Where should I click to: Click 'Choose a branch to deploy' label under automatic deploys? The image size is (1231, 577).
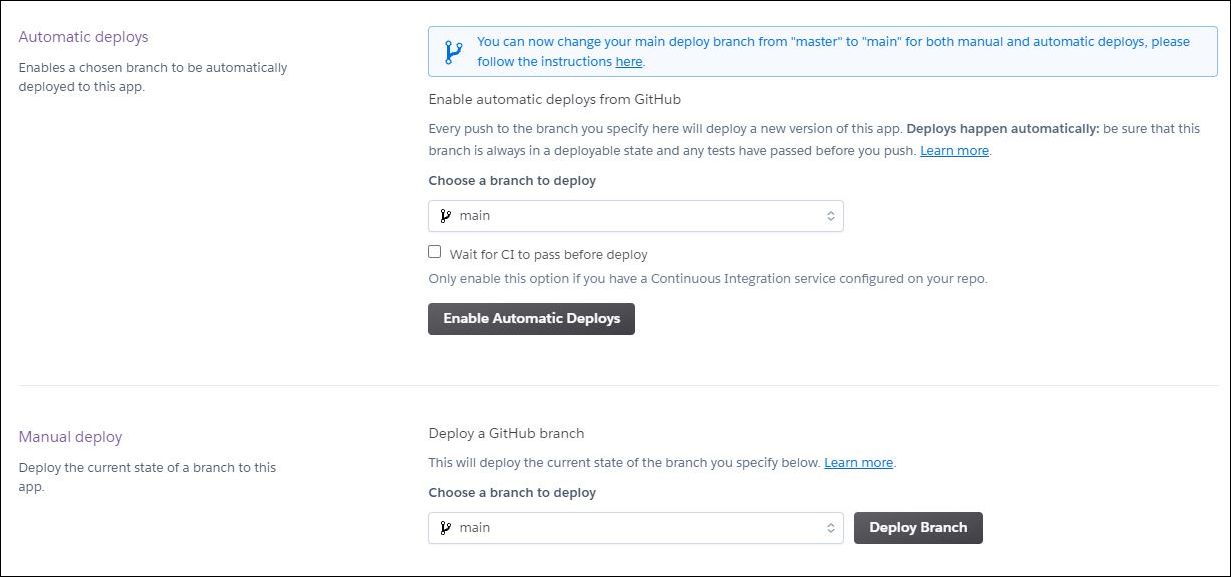(512, 181)
